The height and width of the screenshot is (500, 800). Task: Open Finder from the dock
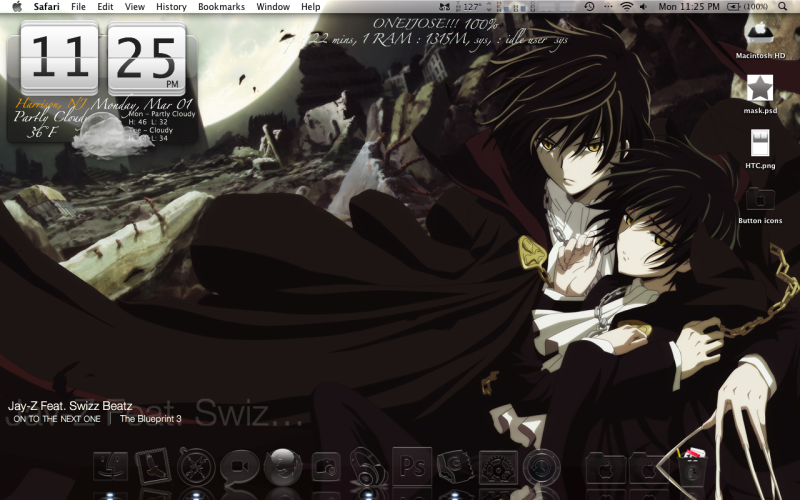pos(110,466)
